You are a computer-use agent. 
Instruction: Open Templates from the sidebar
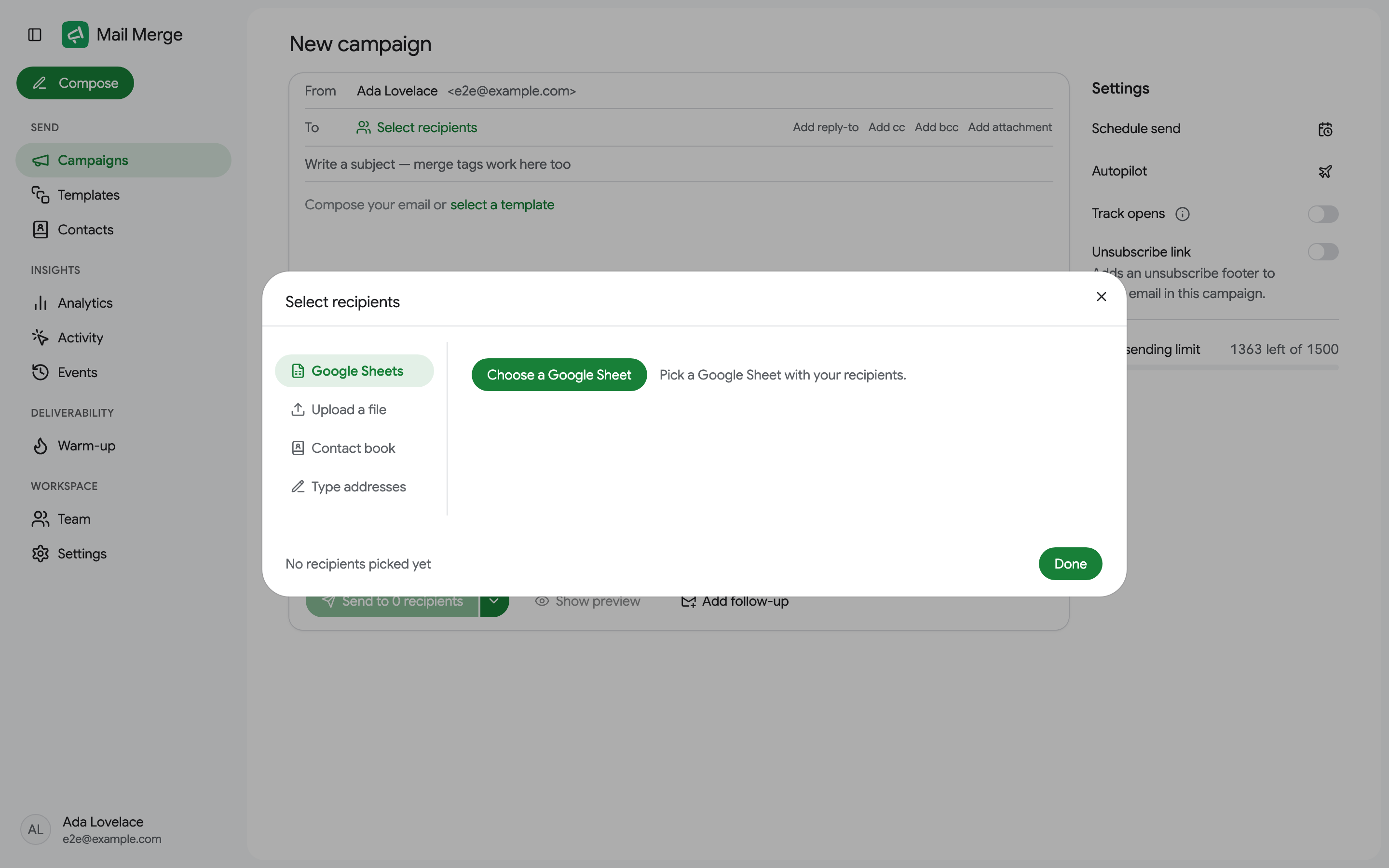coord(123,195)
